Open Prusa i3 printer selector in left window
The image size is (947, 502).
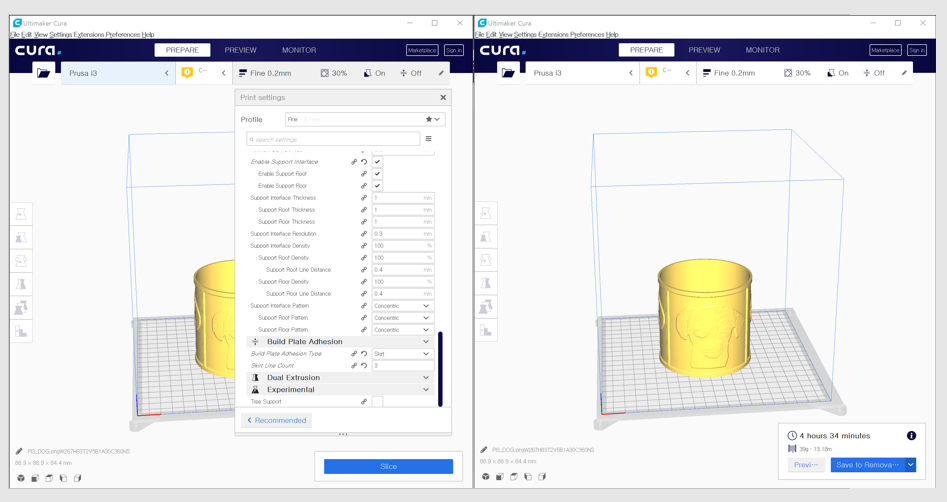click(x=118, y=73)
